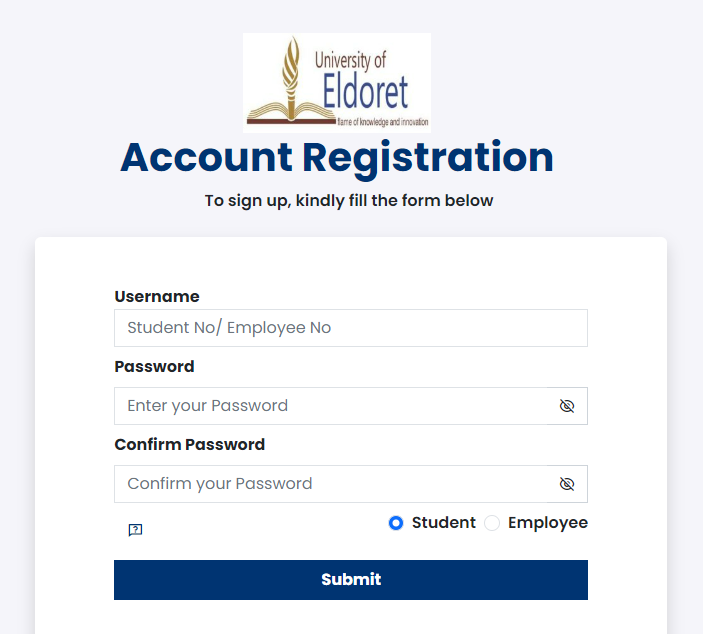Click the Student option label
This screenshot has height=634, width=703.
(443, 523)
